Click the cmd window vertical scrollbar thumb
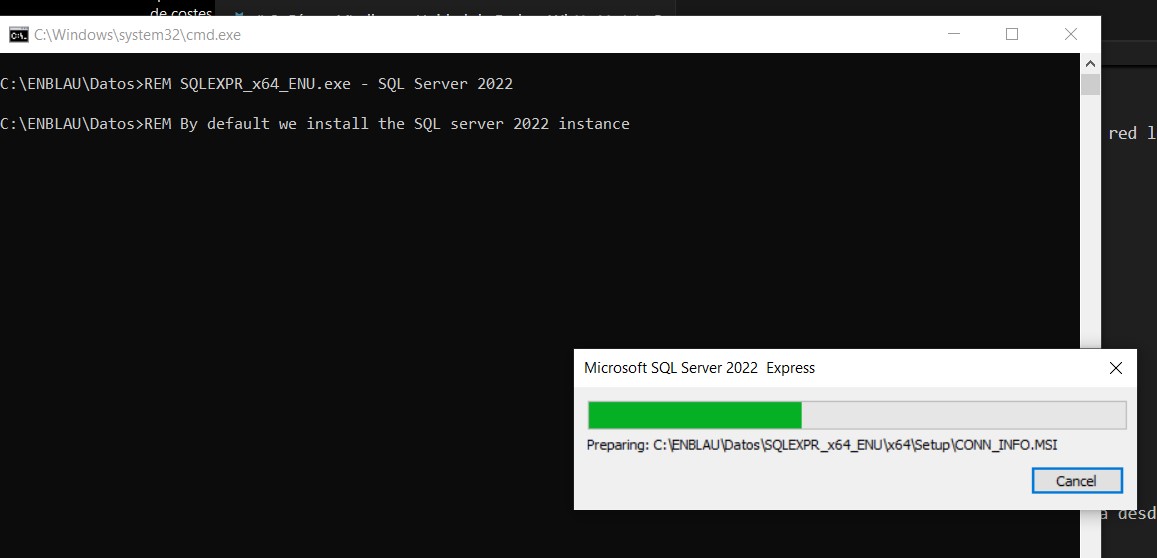This screenshot has width=1157, height=558. coord(1090,84)
